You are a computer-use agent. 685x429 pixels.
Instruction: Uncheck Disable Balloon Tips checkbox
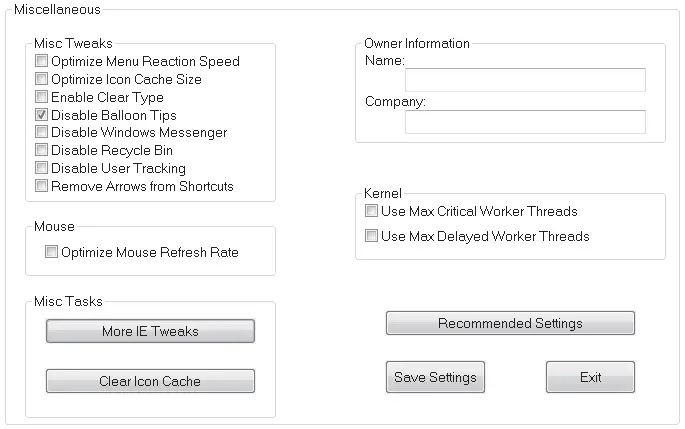coord(42,116)
